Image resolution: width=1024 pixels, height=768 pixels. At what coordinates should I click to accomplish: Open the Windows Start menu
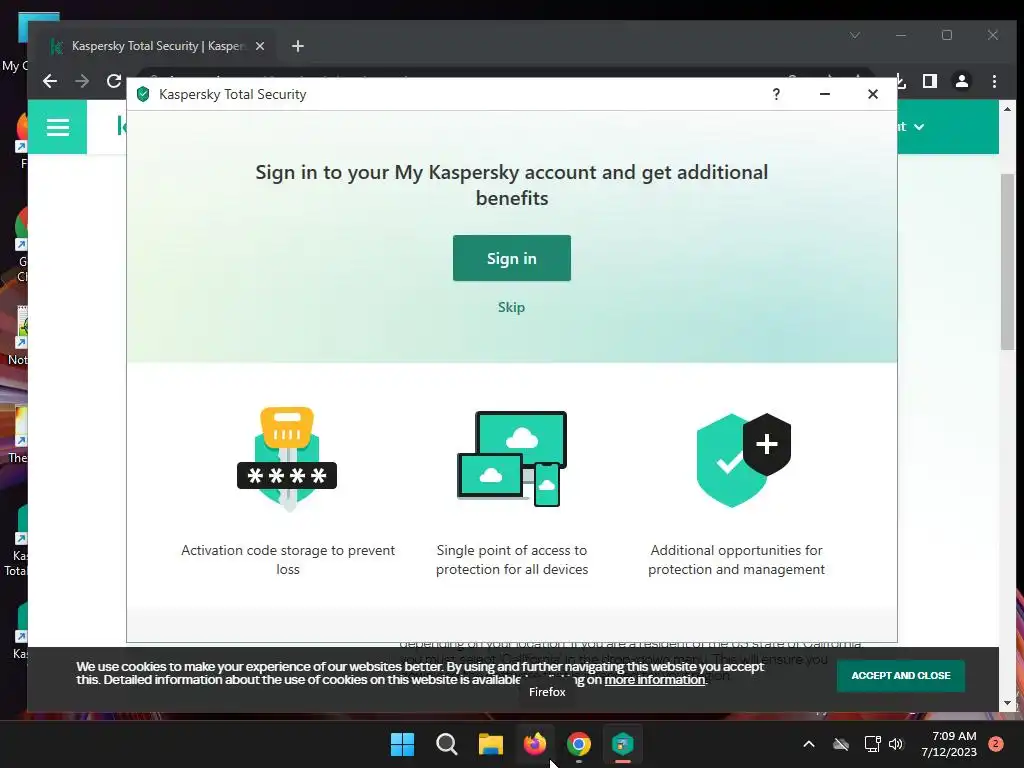point(402,744)
